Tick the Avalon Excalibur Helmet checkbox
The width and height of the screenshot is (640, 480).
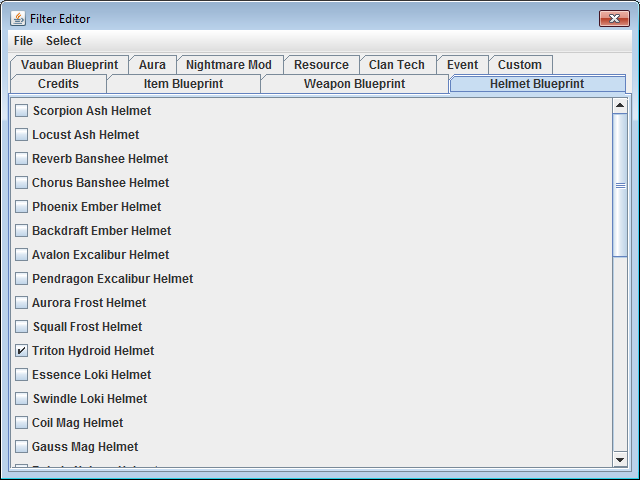click(x=22, y=255)
